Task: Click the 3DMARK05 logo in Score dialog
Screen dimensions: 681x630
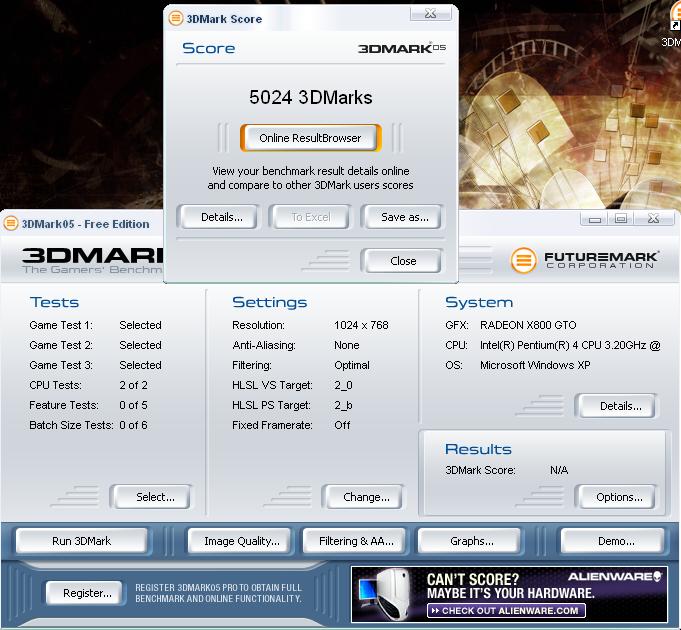Action: pyautogui.click(x=402, y=48)
